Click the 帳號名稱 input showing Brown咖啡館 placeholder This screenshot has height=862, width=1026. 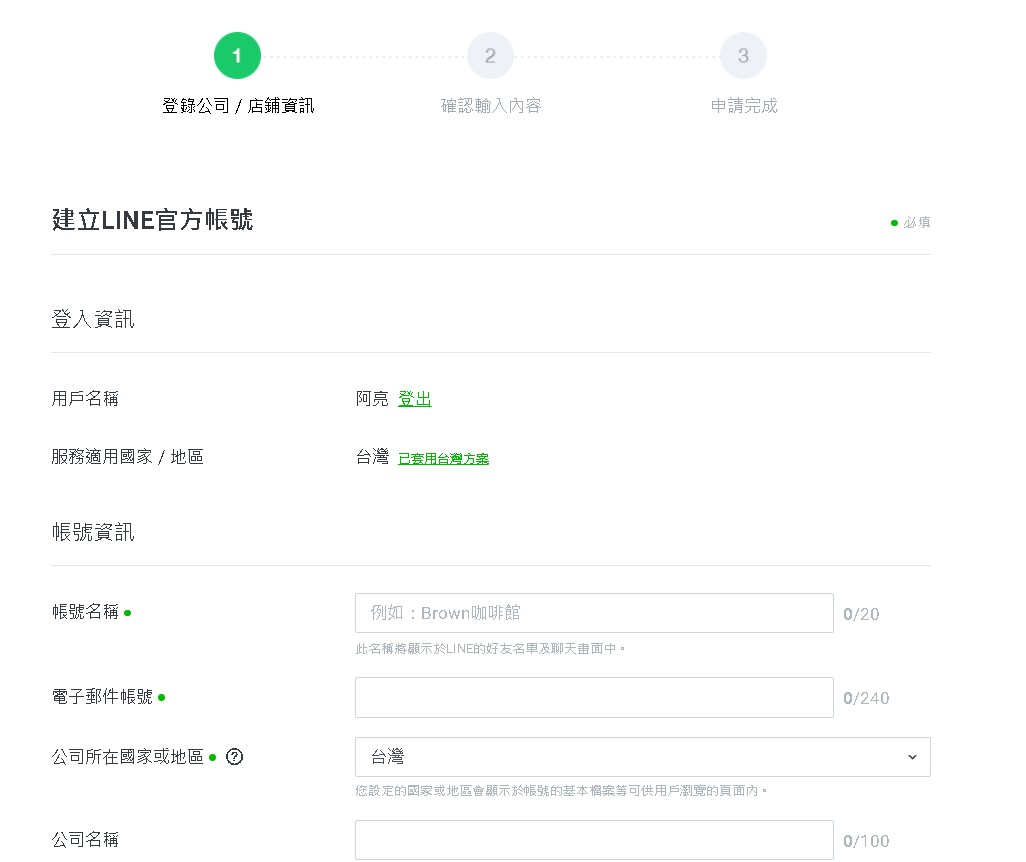593,613
